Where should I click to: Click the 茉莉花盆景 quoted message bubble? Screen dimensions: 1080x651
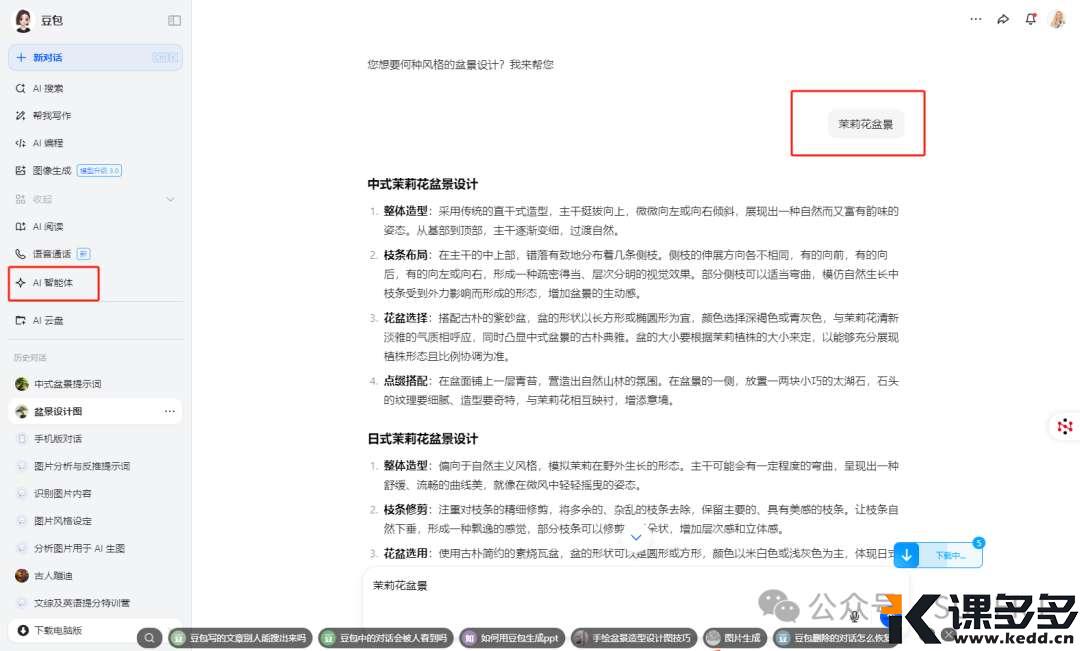[866, 124]
